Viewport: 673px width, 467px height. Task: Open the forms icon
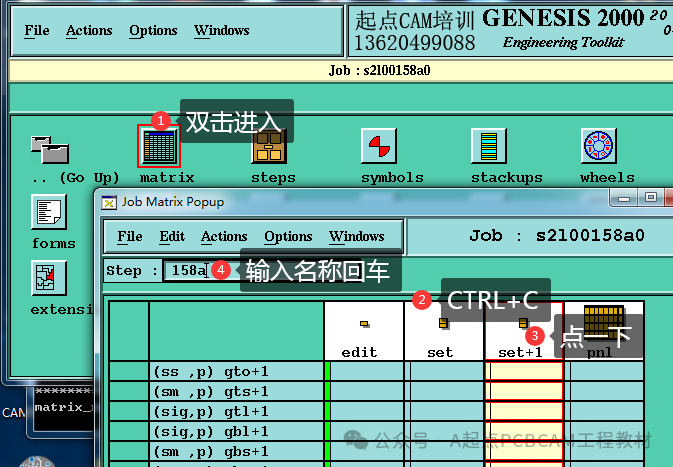coord(49,212)
